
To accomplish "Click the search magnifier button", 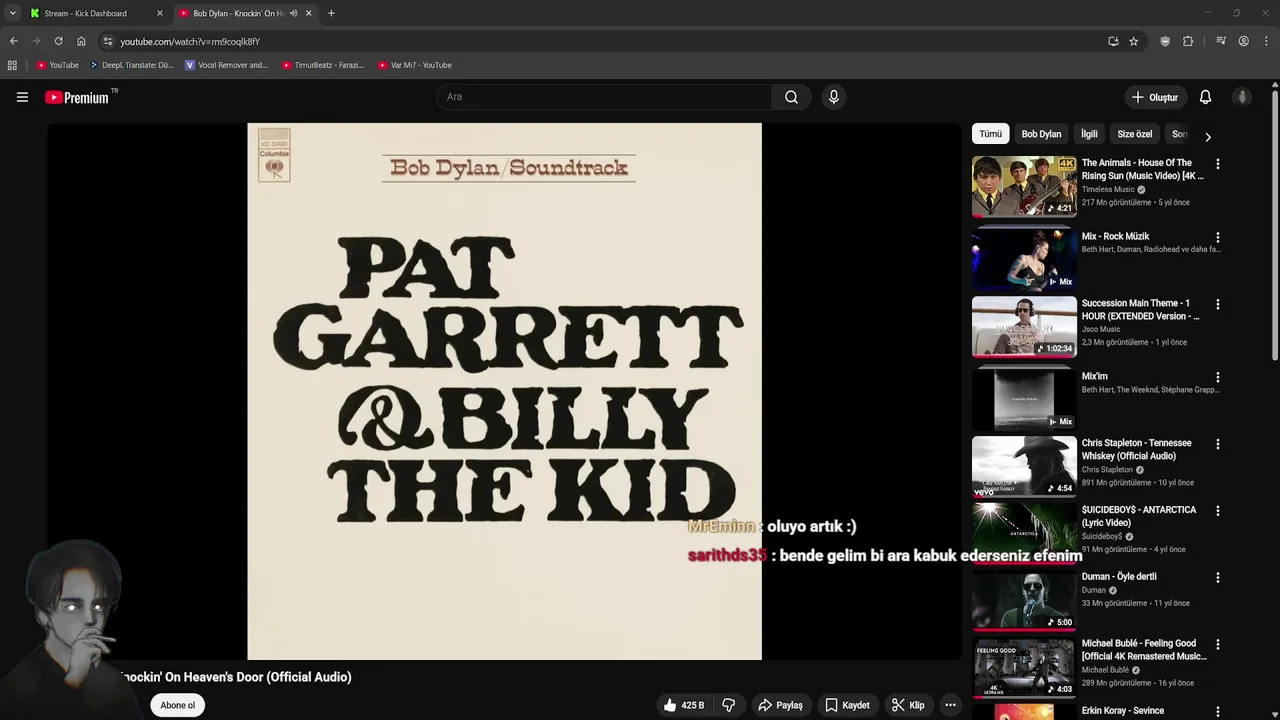I will [x=791, y=97].
